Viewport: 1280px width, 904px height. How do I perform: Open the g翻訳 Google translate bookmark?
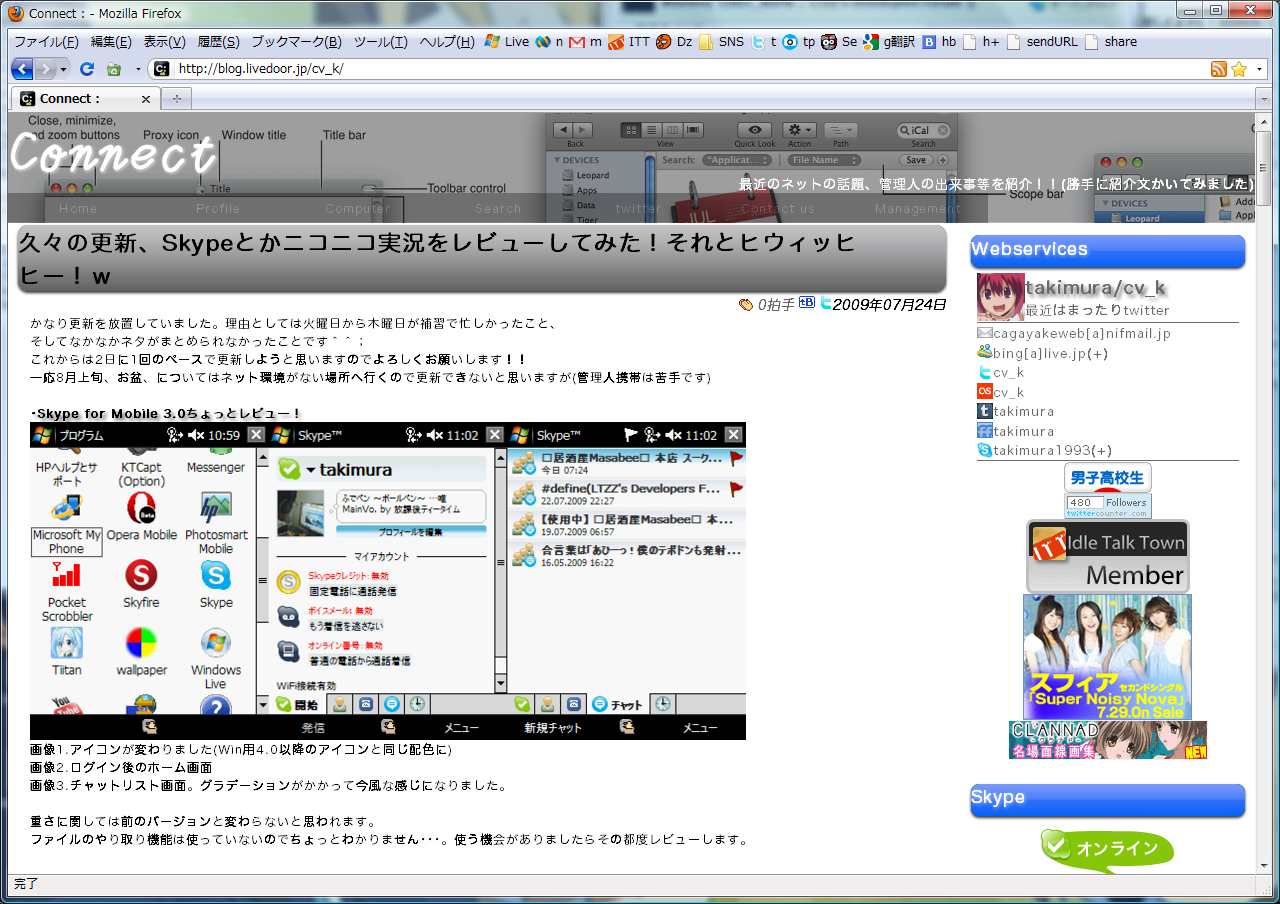pyautogui.click(x=890, y=42)
